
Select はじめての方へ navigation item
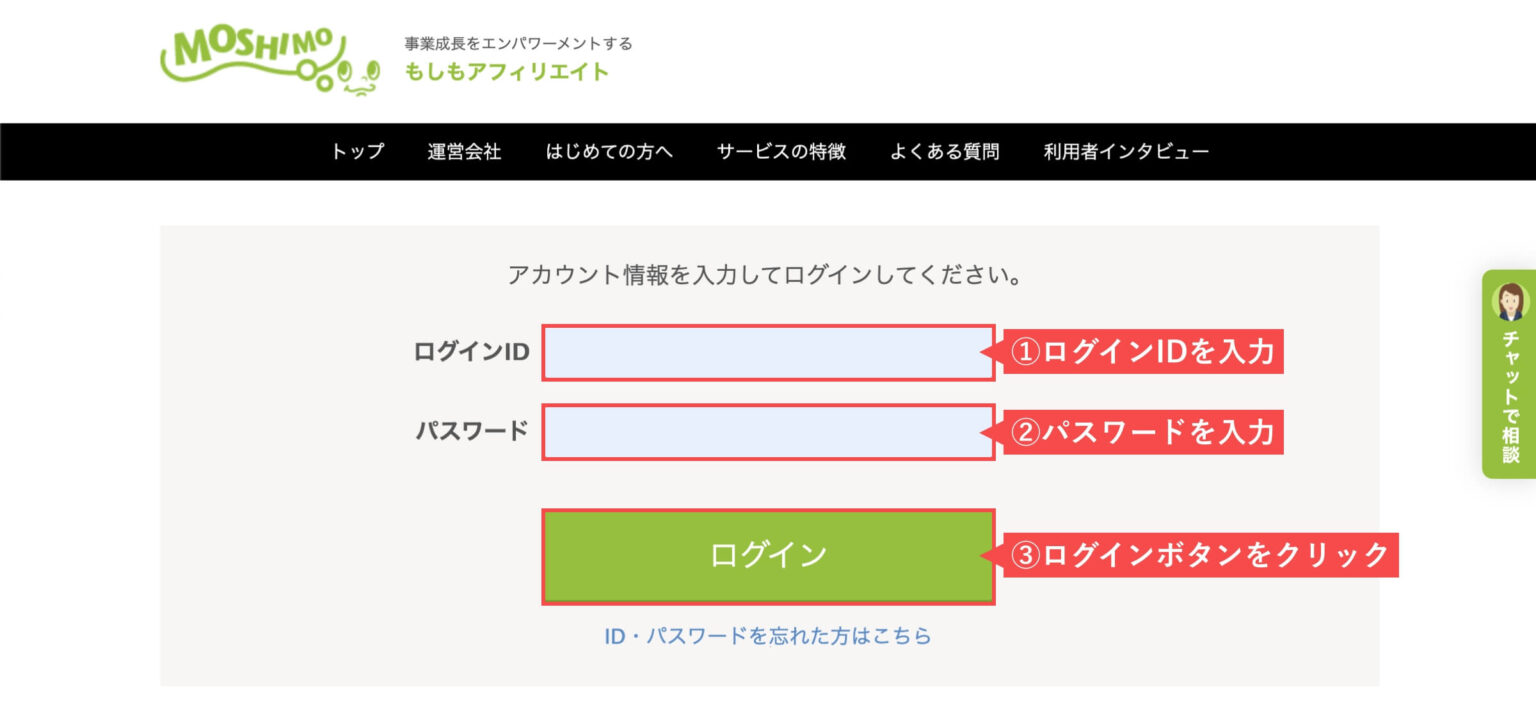click(x=608, y=151)
